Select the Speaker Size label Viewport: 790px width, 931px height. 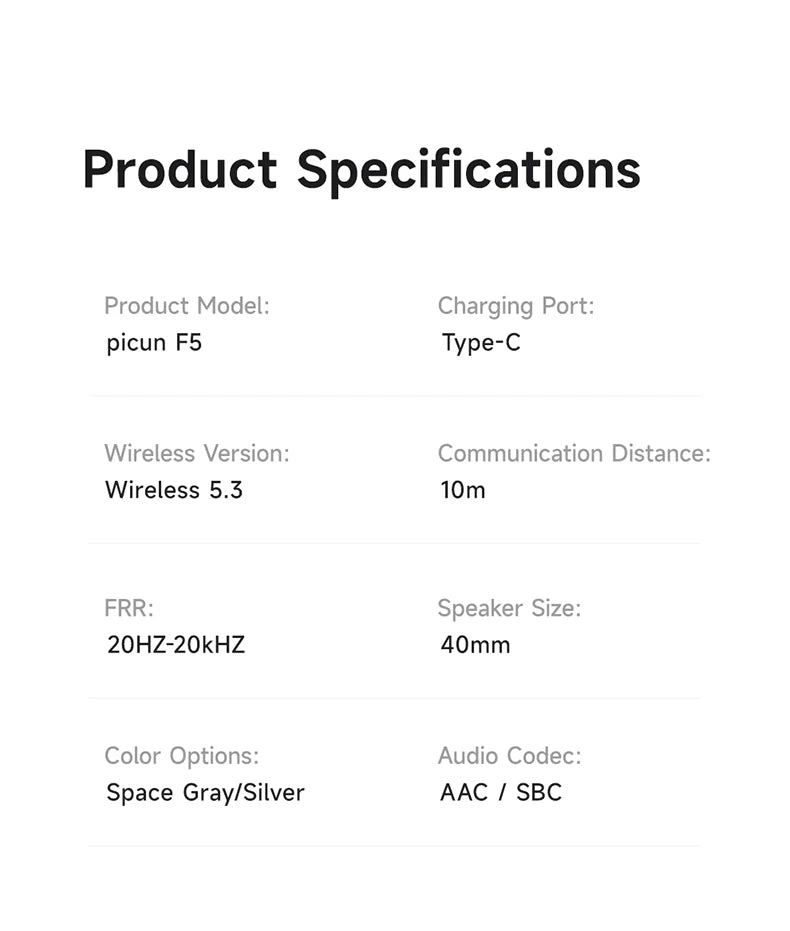click(x=508, y=608)
